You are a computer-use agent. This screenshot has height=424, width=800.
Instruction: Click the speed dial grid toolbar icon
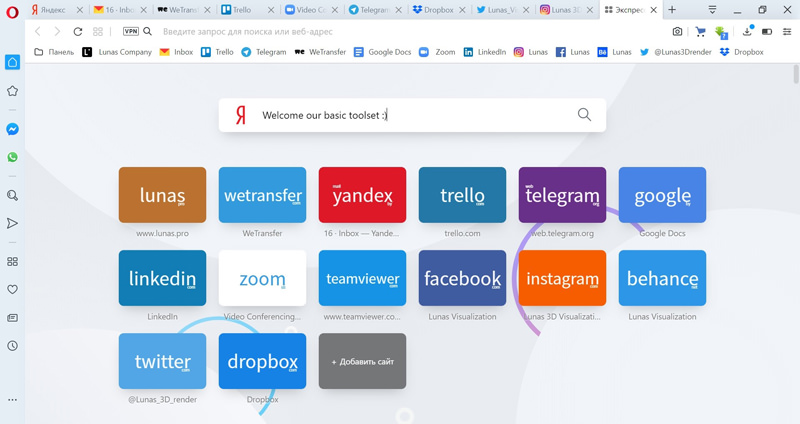[98, 32]
